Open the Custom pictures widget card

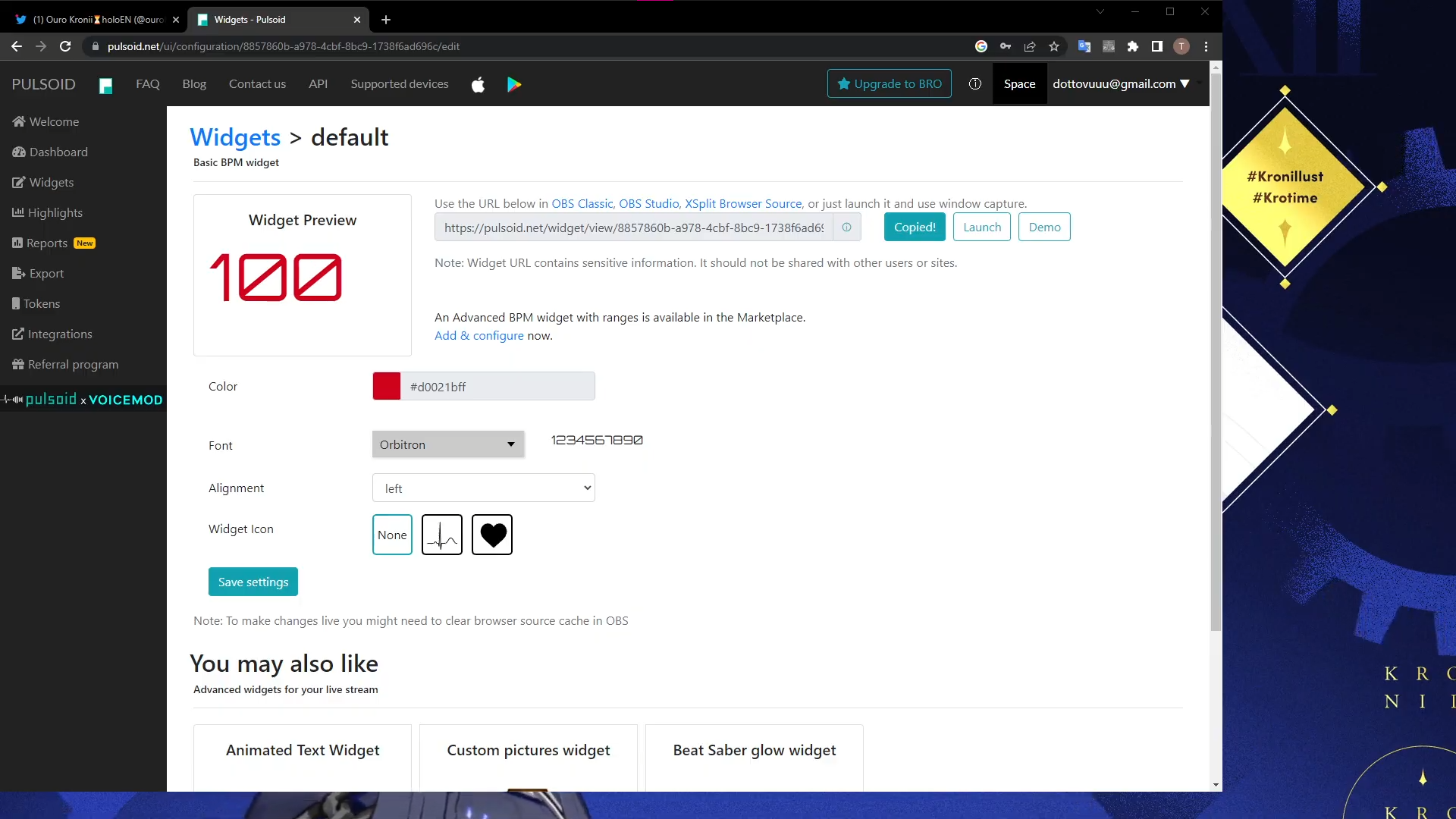pyautogui.click(x=529, y=758)
